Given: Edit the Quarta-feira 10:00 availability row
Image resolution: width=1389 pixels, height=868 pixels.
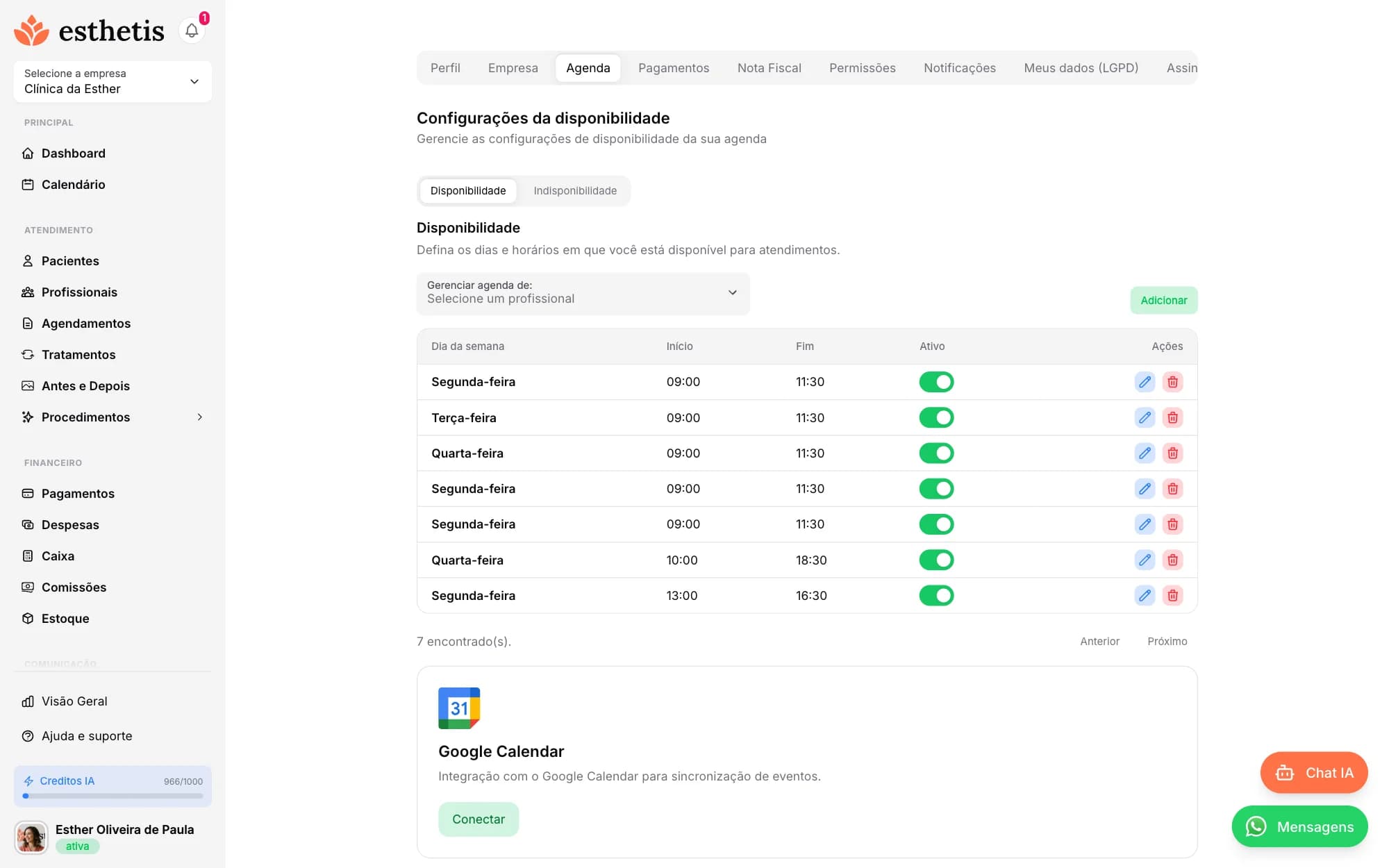Looking at the screenshot, I should click(x=1145, y=560).
